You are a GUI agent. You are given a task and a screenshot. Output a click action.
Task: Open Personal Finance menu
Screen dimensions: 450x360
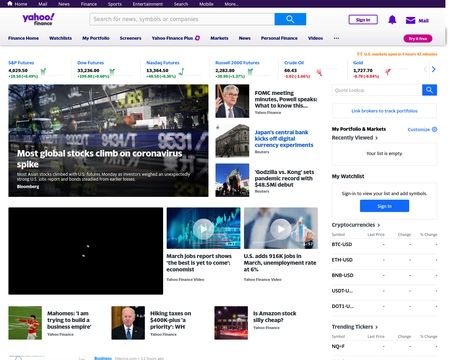click(x=279, y=38)
